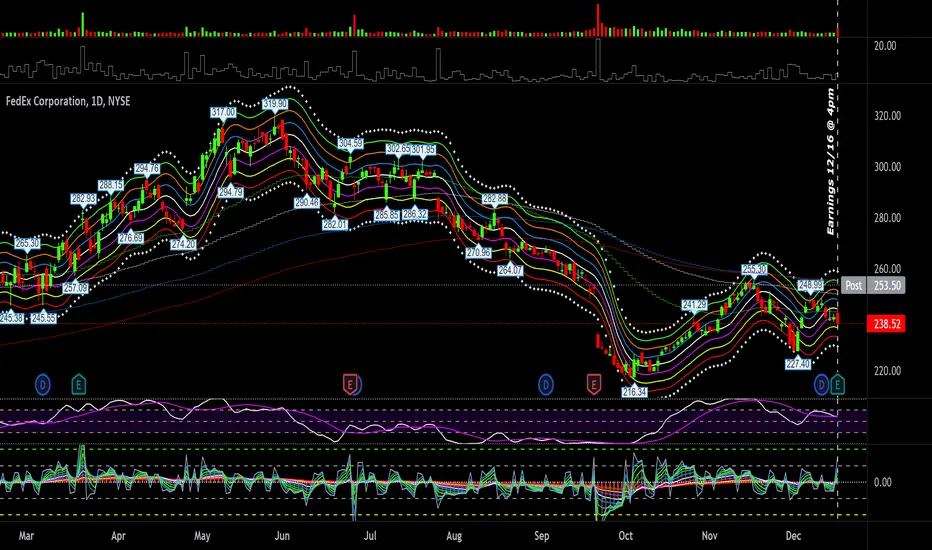The height and width of the screenshot is (550, 932).
Task: Click the Oct label on time axis
Action: [625, 536]
